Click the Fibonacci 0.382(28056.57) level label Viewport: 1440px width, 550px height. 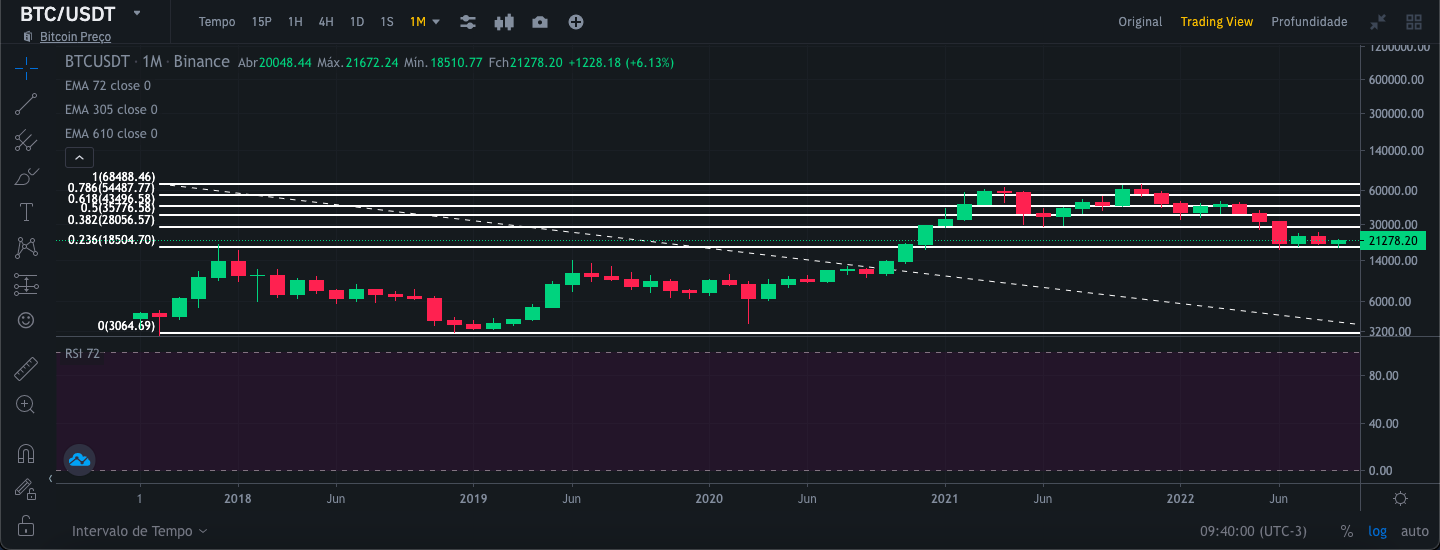click(x=111, y=219)
